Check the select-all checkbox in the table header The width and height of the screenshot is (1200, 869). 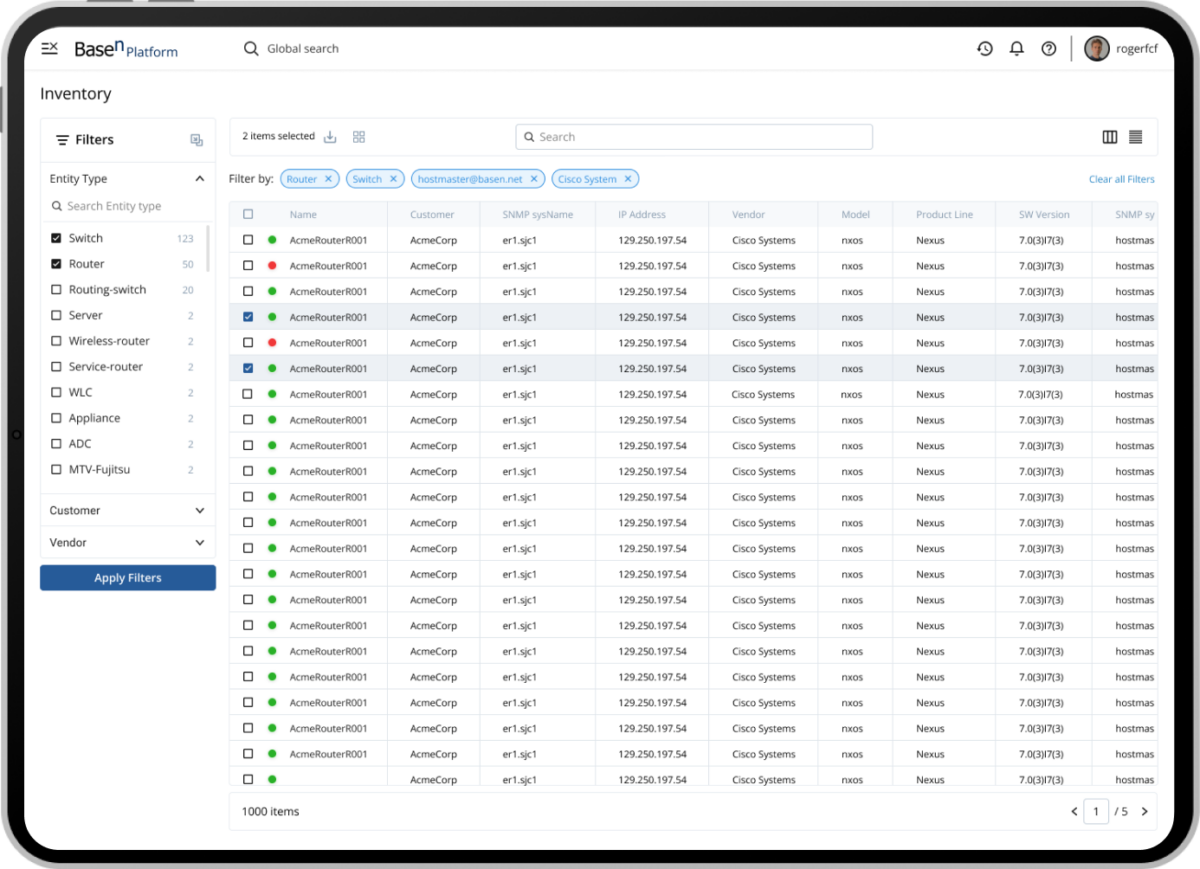point(249,214)
